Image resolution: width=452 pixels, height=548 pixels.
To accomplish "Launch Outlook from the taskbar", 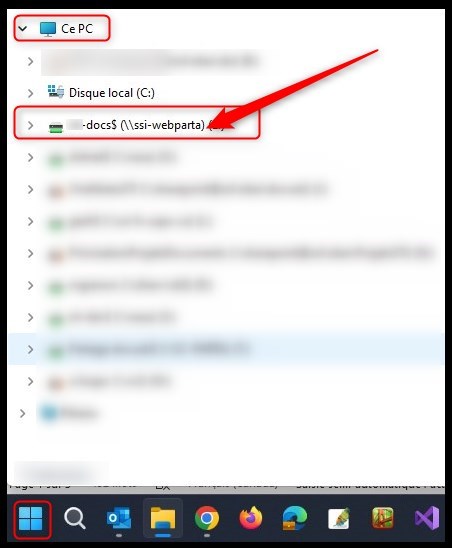I will (x=119, y=519).
